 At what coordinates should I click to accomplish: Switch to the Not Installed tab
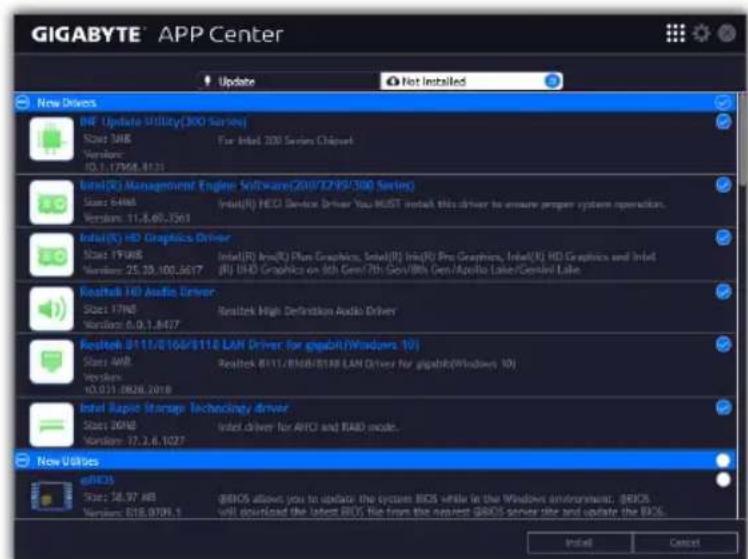pyautogui.click(x=471, y=81)
